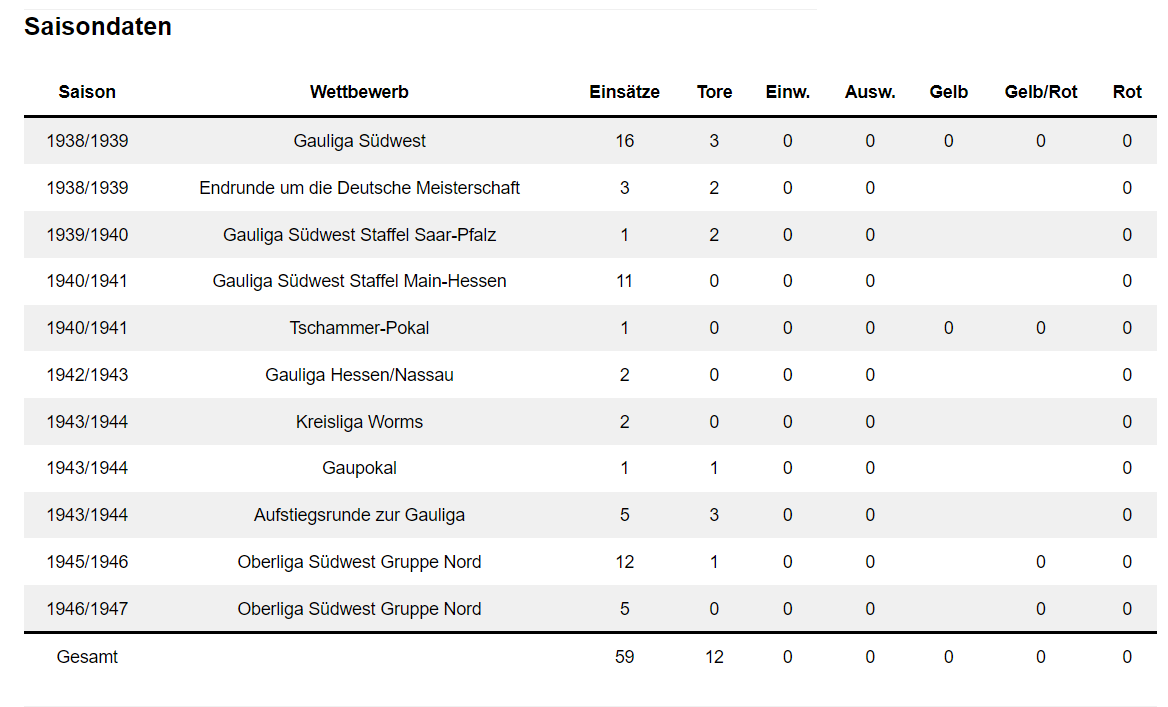This screenshot has height=707, width=1168.
Task: Select Aufstiegsrunde zur Gauliga row
Action: coord(590,515)
